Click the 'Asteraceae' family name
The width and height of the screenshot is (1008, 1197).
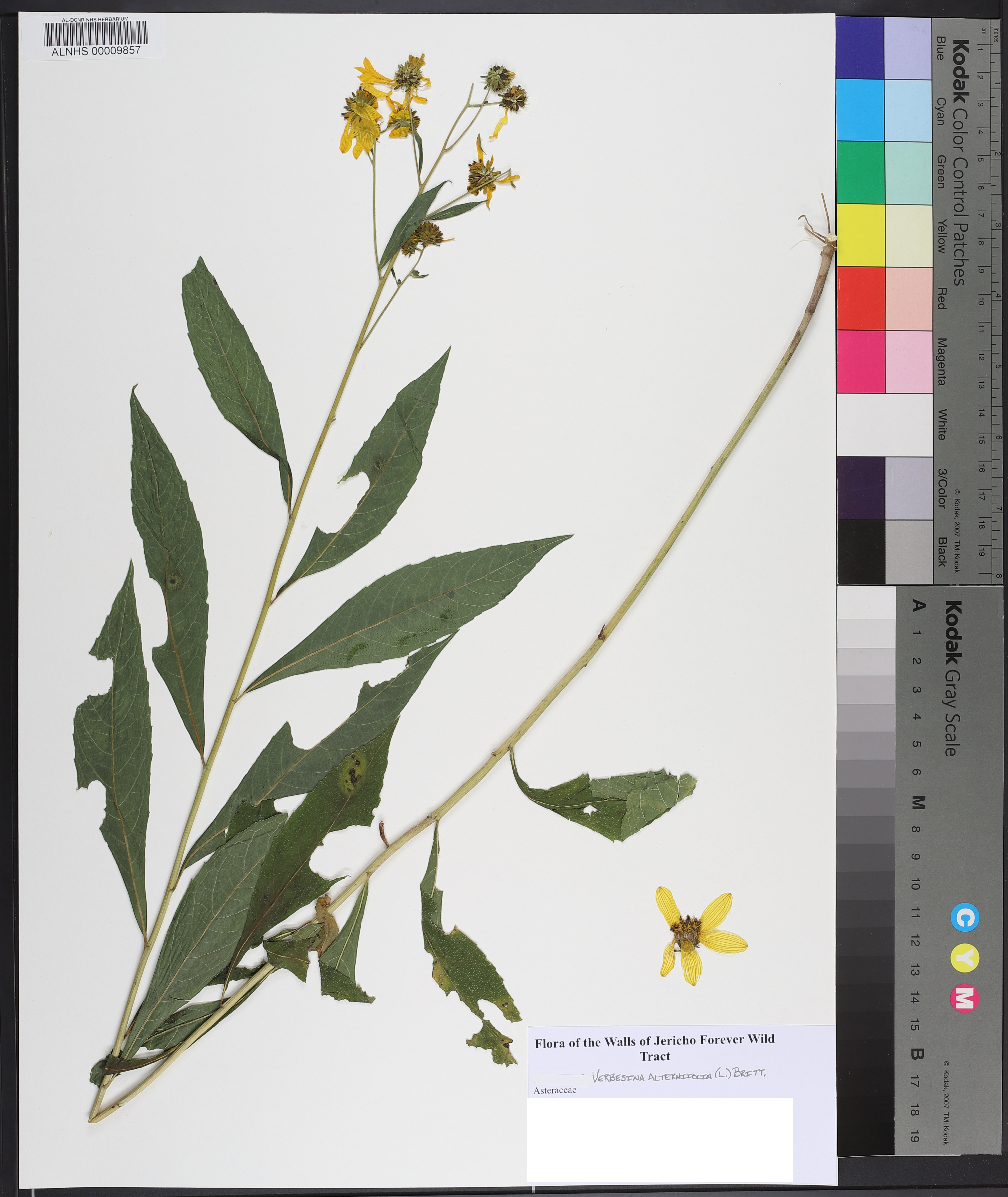pyautogui.click(x=554, y=1091)
